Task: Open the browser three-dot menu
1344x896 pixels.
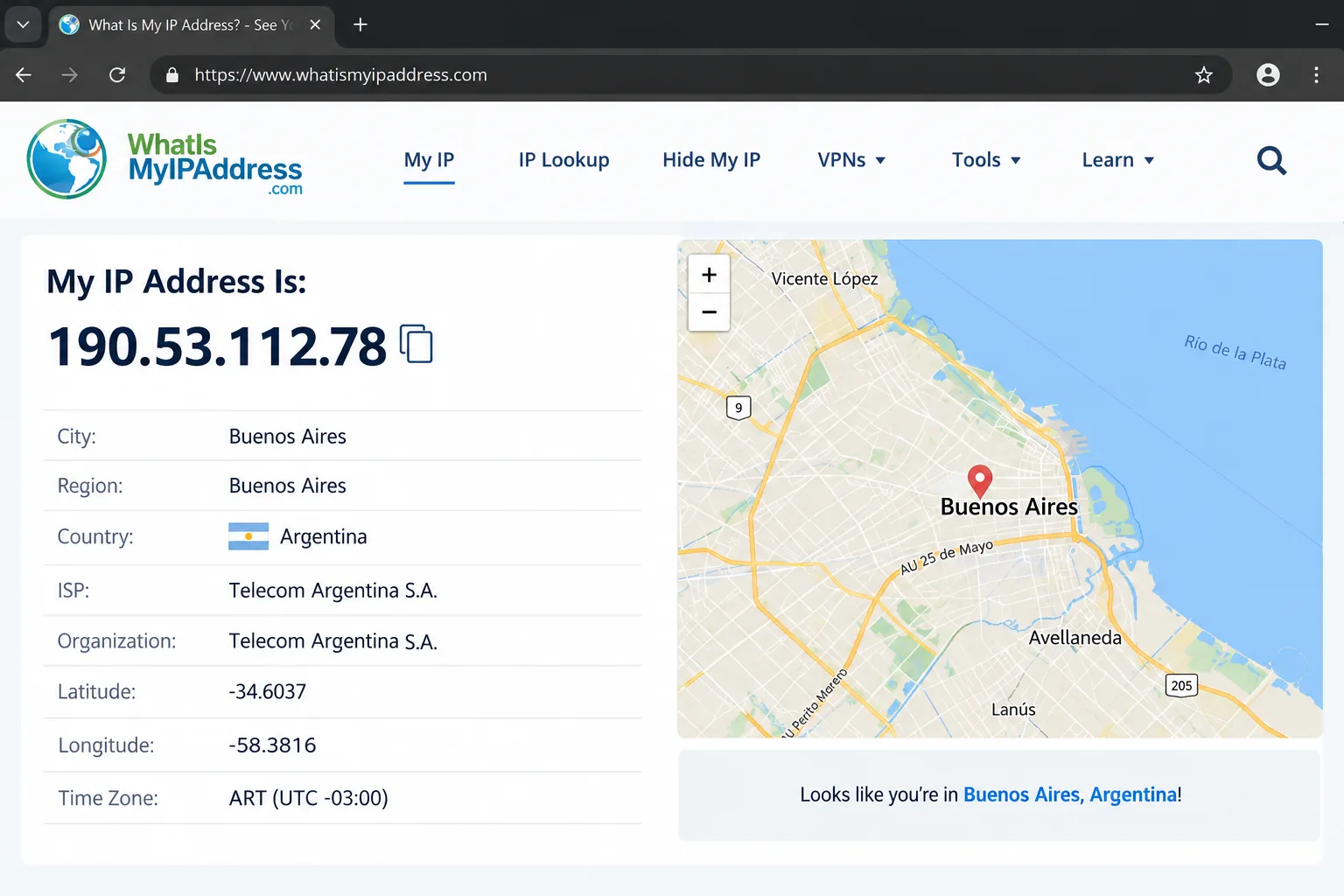Action: (1316, 75)
